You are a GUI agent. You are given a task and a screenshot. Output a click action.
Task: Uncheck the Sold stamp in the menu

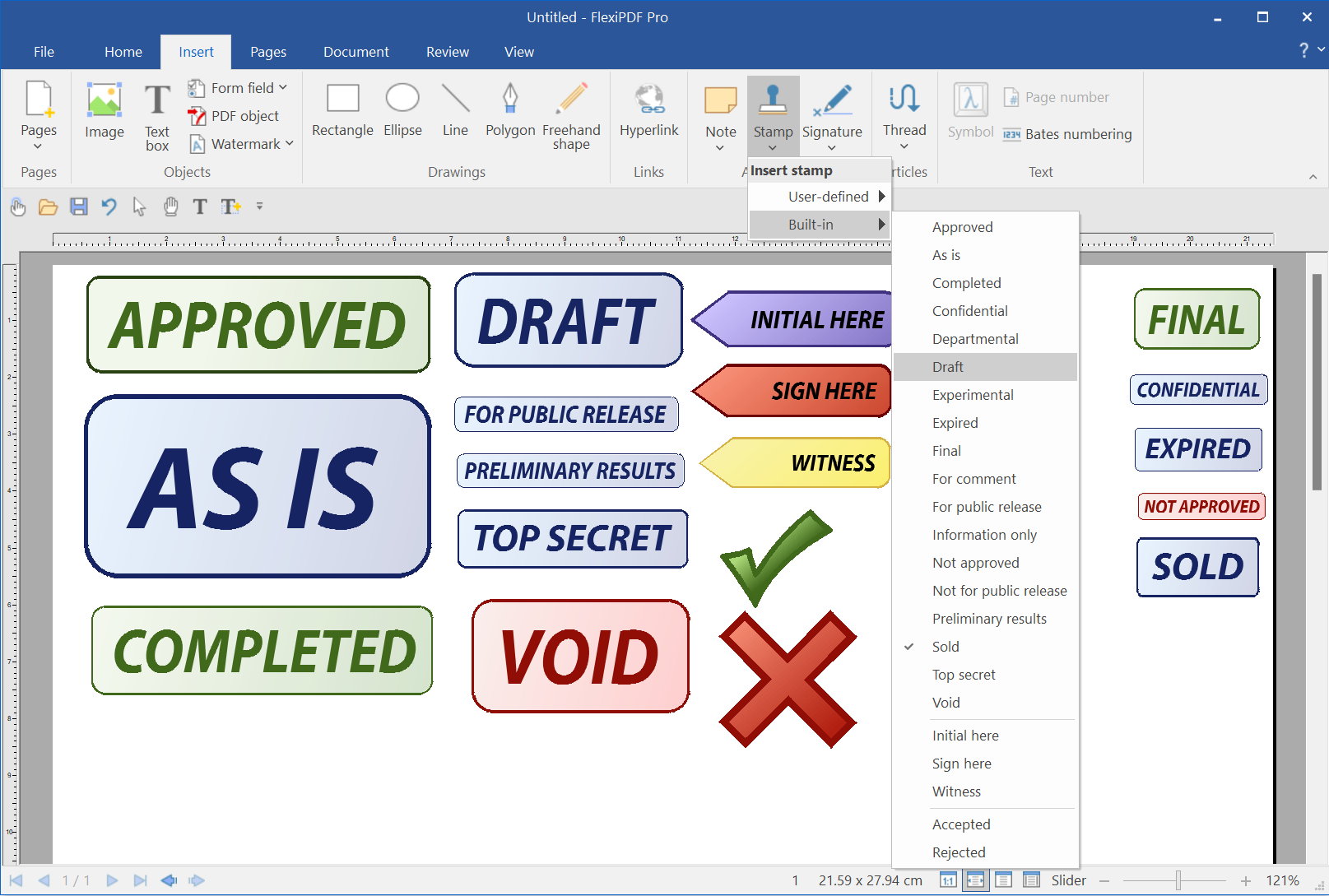(946, 647)
